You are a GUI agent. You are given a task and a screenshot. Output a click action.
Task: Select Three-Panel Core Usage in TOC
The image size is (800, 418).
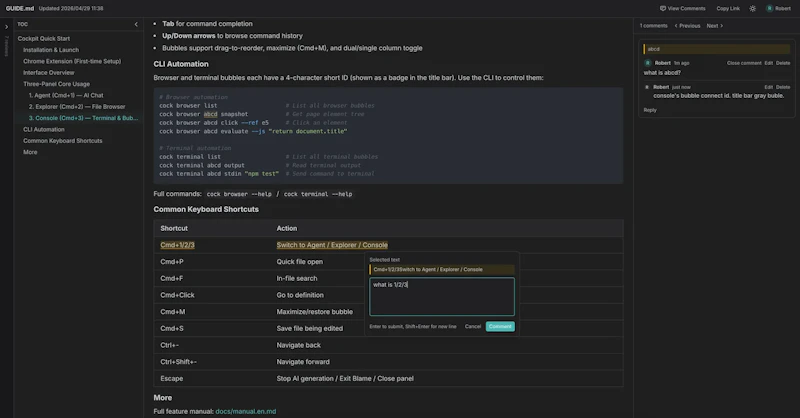click(x=56, y=84)
